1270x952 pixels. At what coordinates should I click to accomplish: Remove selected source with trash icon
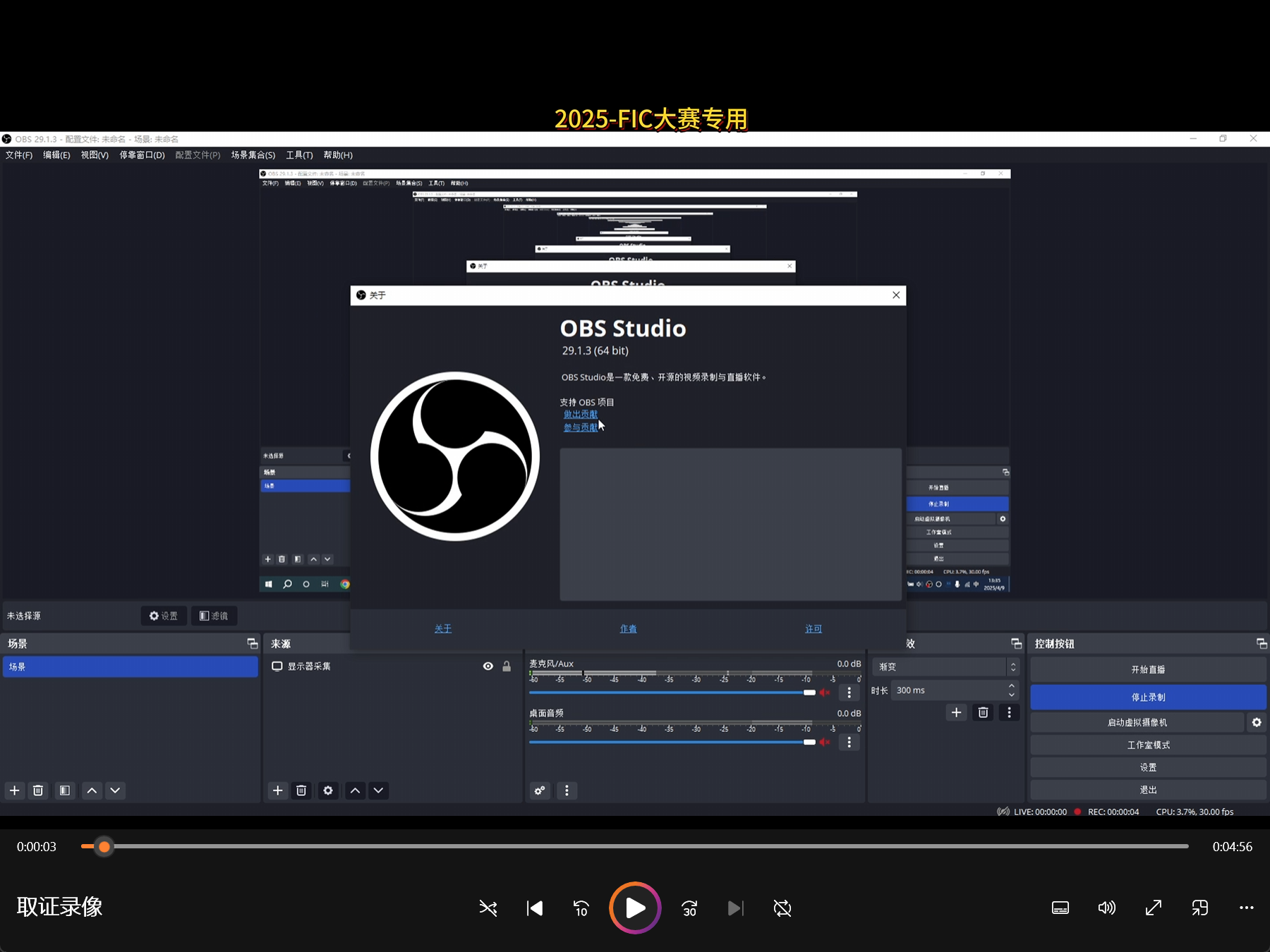pos(301,791)
